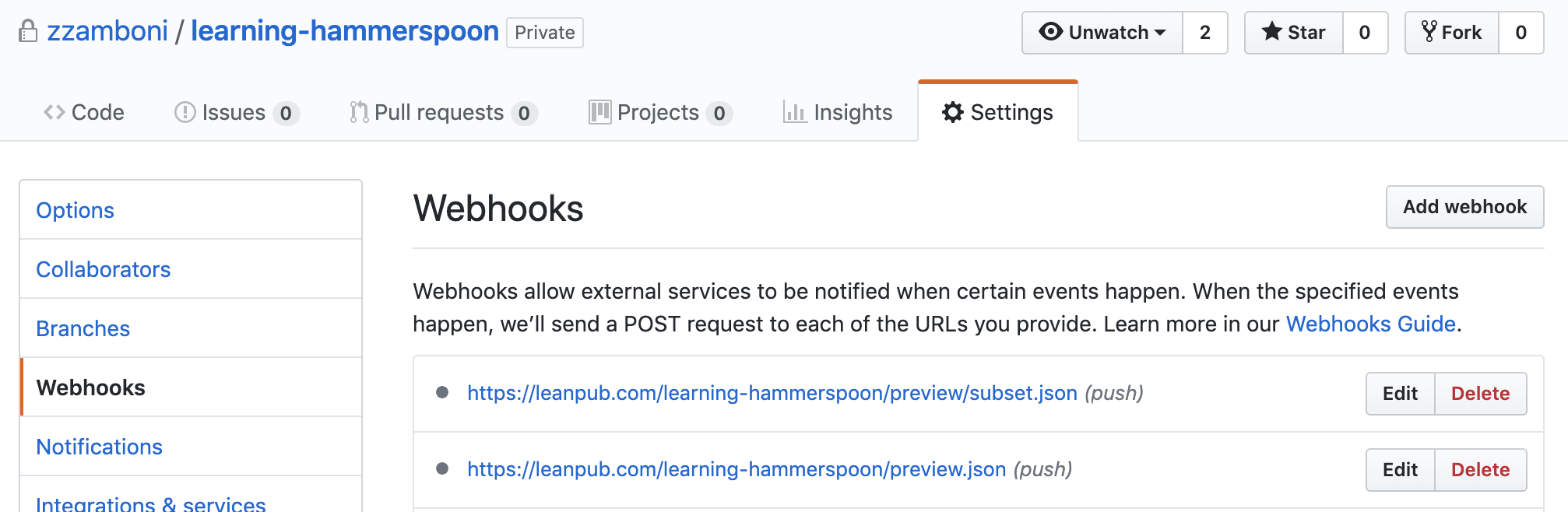Image resolution: width=1568 pixels, height=512 pixels.
Task: Click the gear icon on Settings tab
Action: [x=952, y=112]
